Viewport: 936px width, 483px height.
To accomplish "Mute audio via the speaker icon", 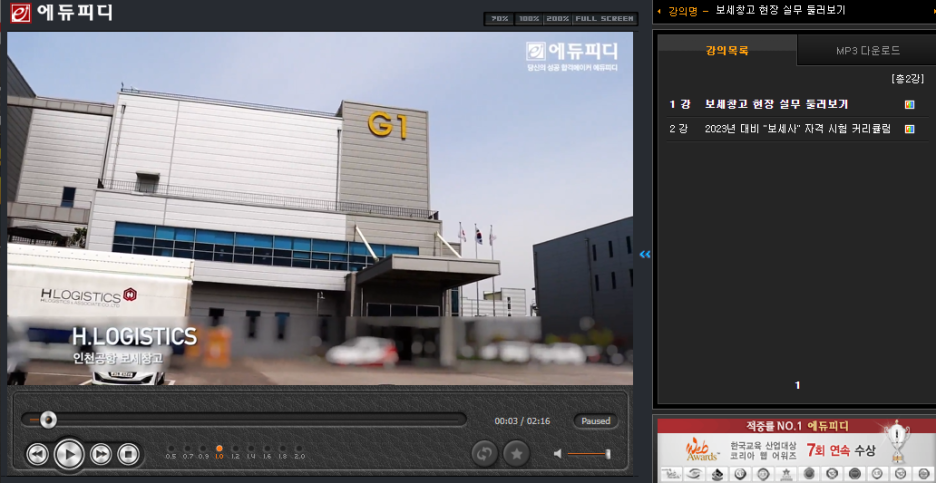I will pyautogui.click(x=558, y=454).
